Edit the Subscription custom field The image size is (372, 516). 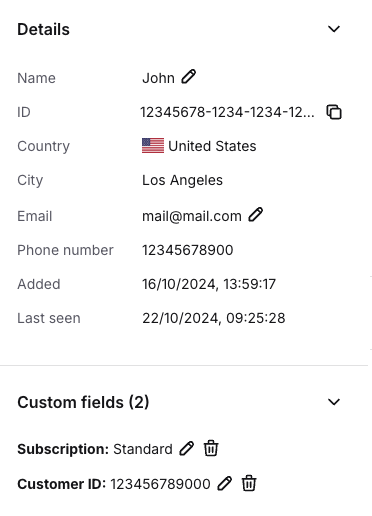(187, 448)
